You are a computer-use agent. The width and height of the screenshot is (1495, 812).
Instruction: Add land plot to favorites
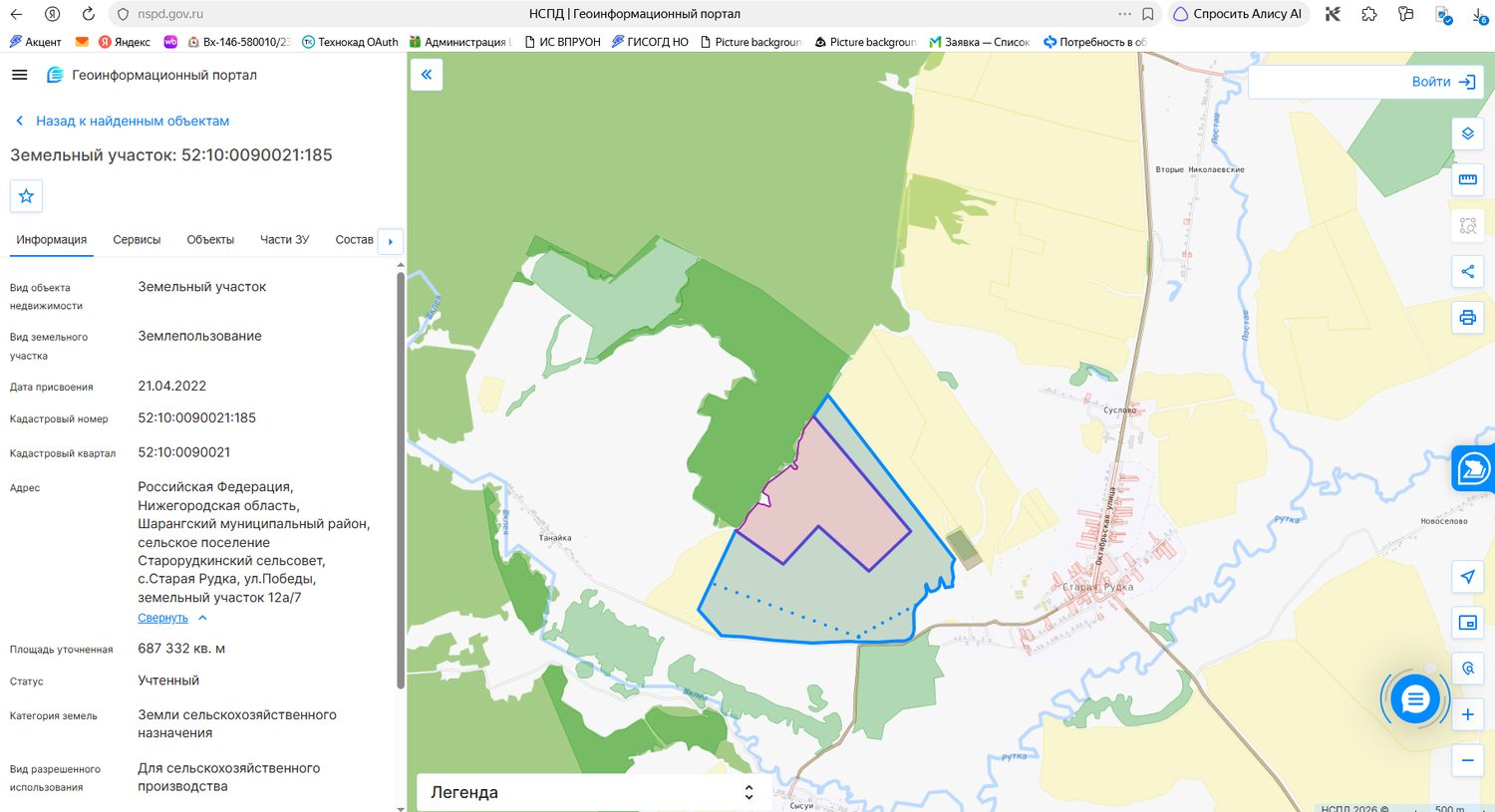click(26, 196)
